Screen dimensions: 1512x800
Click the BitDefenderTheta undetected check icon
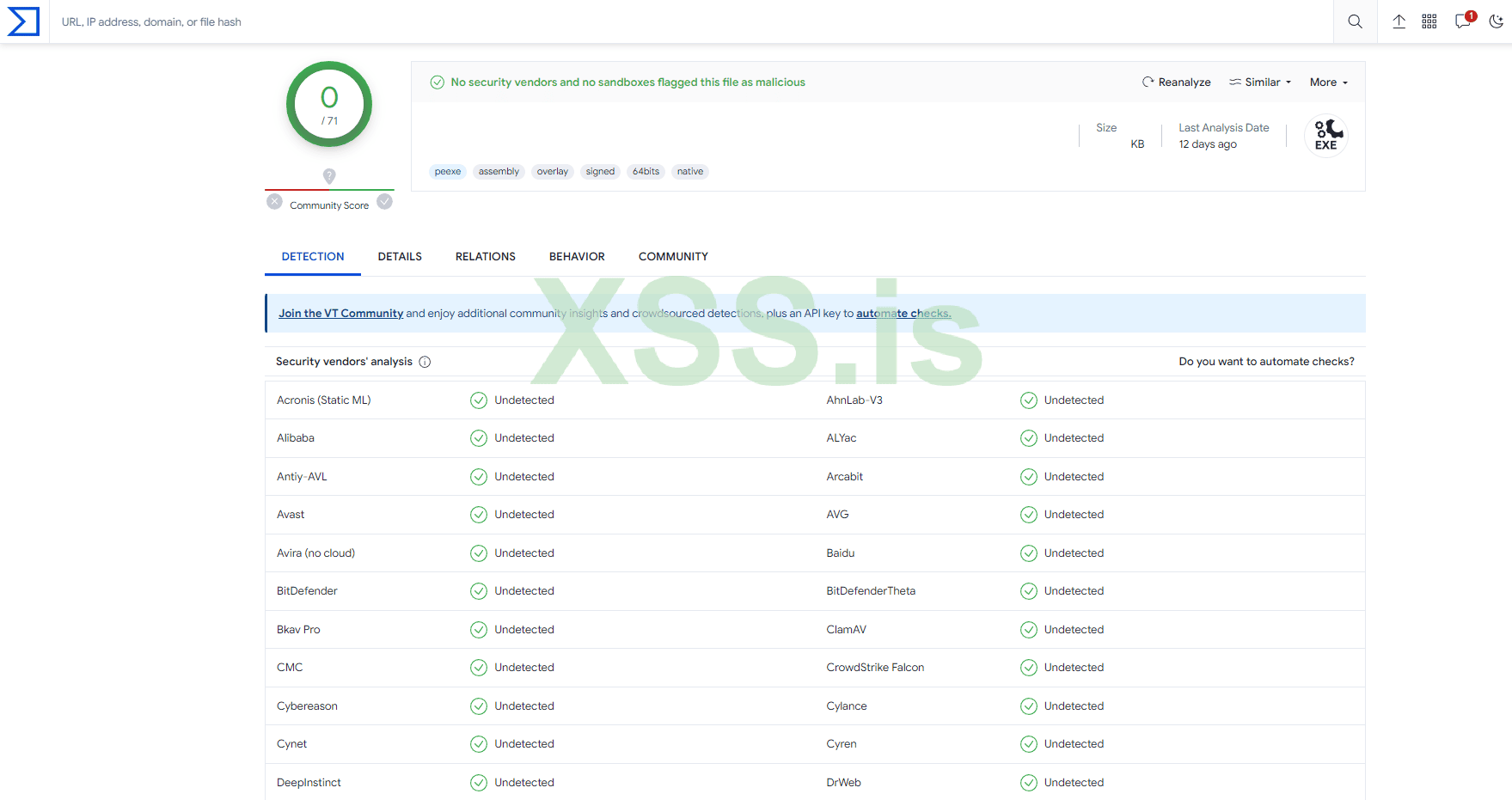(1029, 591)
